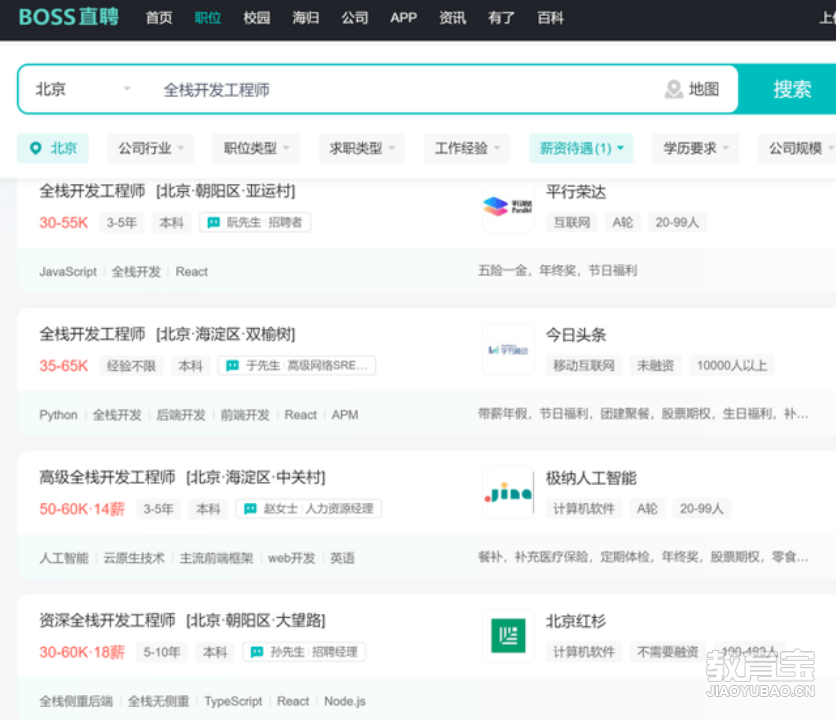Click the 人工智能 skill tag
The image size is (836, 720).
click(x=63, y=558)
